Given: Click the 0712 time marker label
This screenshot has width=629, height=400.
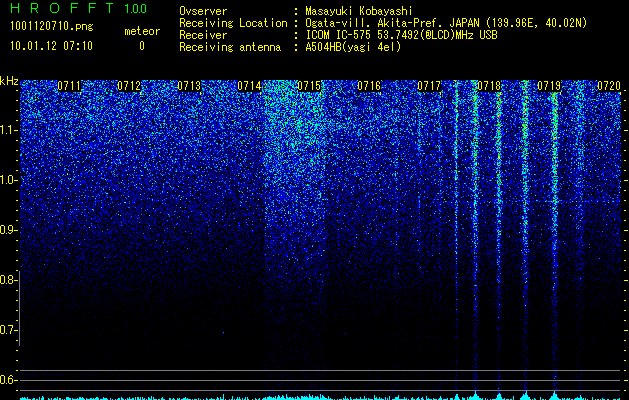Looking at the screenshot, I should 129,86.
